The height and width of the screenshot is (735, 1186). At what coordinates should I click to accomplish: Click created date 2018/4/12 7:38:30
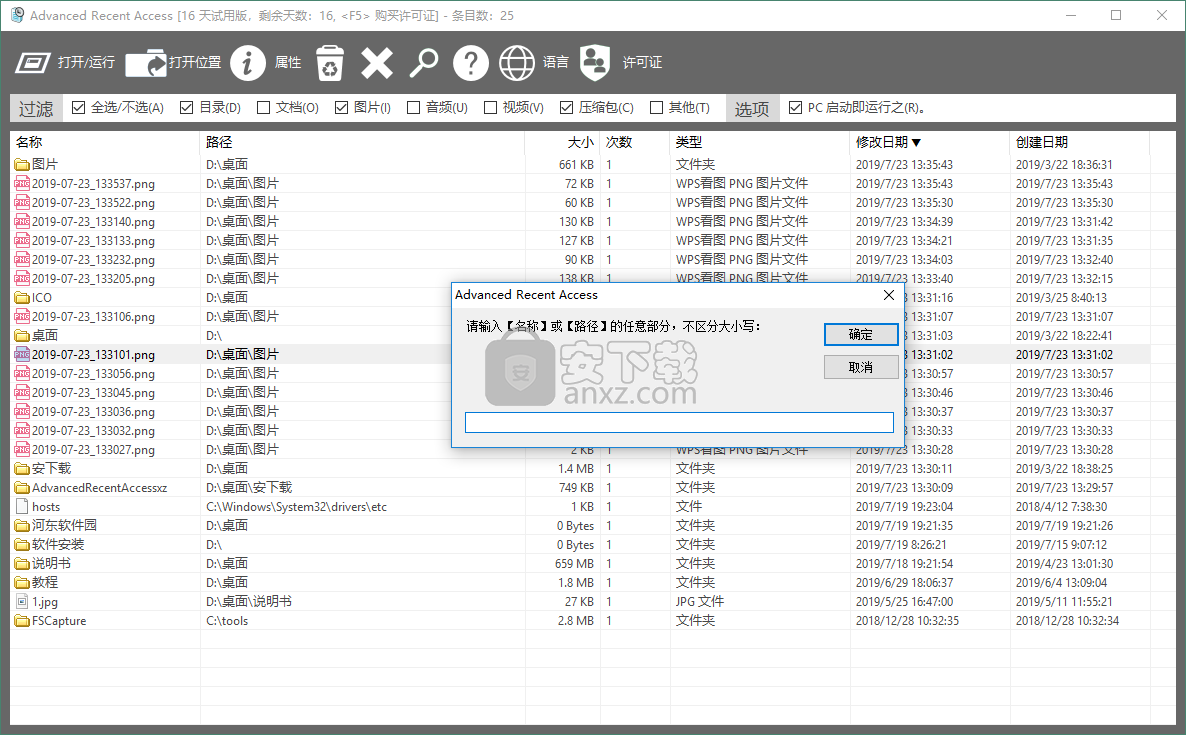coord(1061,507)
